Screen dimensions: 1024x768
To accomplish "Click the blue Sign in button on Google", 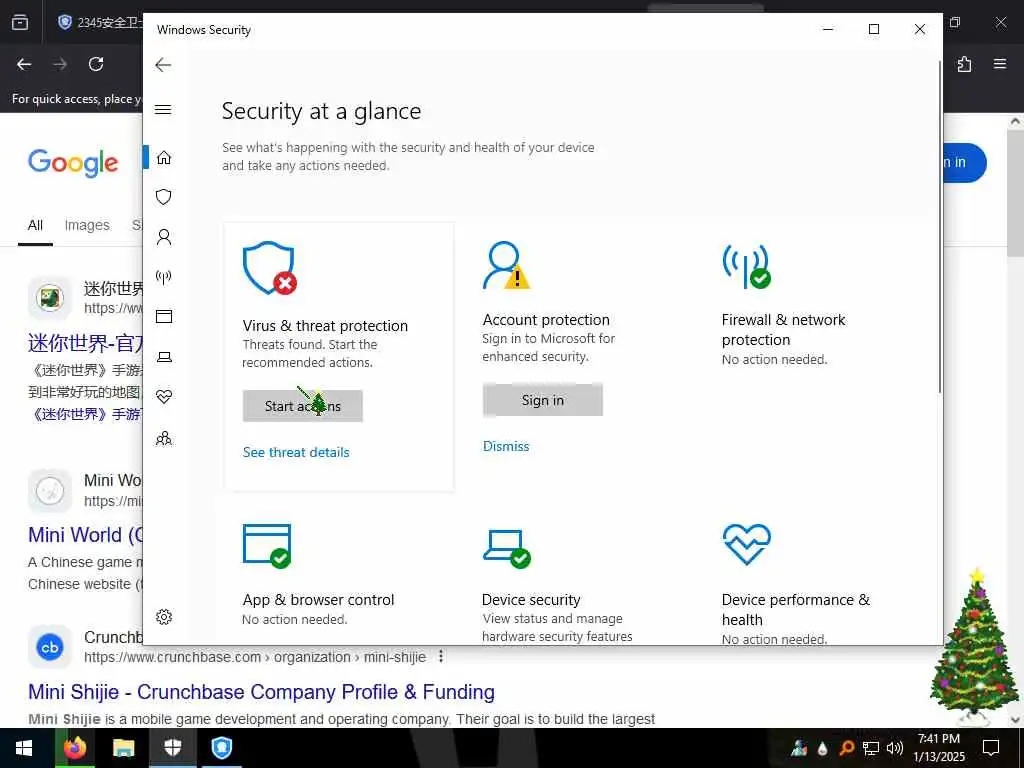I will point(964,163).
